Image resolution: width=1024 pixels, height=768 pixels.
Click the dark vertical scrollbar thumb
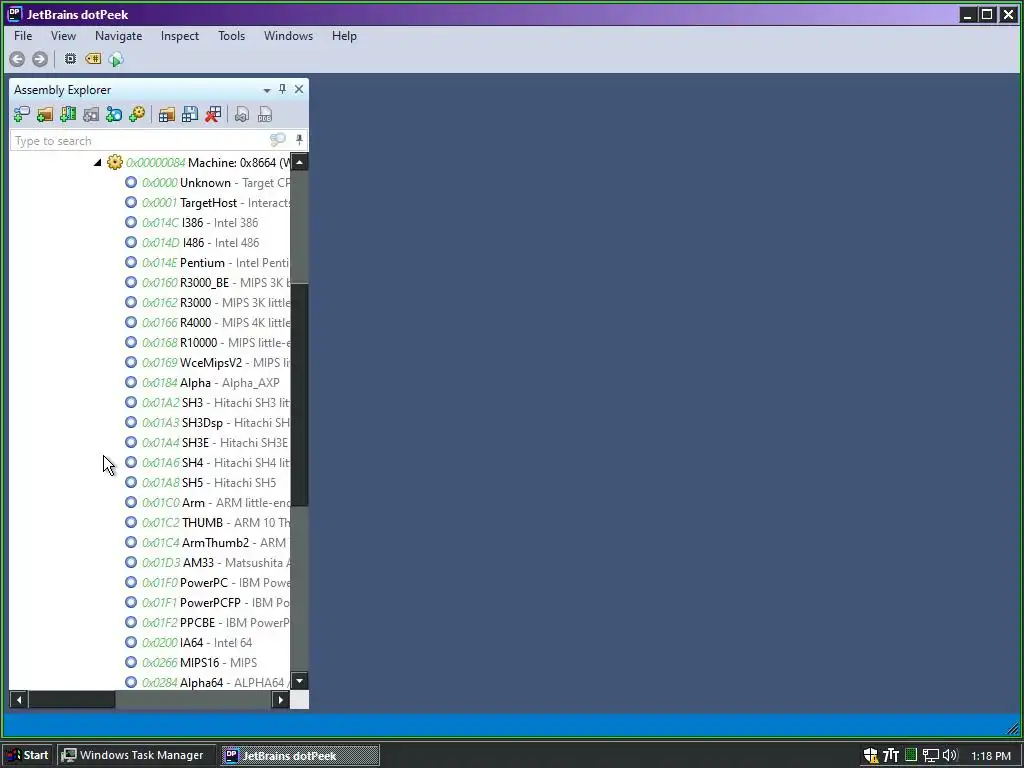[299, 395]
